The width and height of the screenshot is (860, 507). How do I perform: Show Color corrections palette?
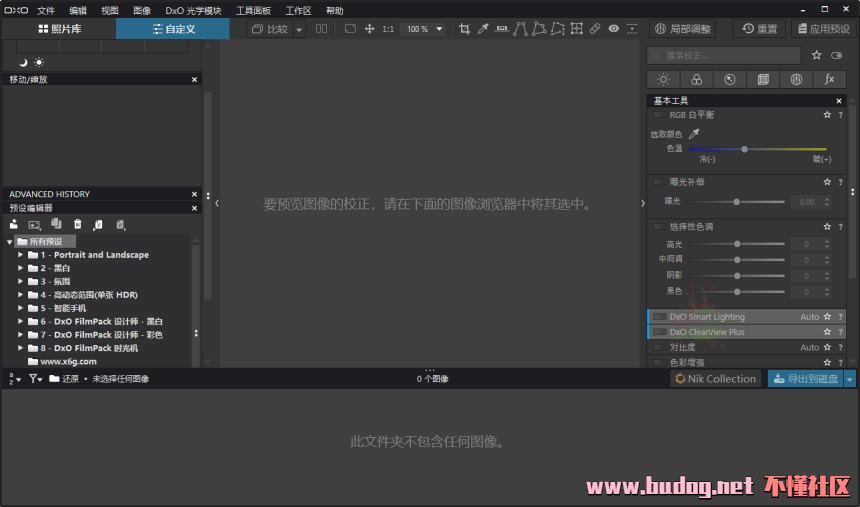(697, 80)
